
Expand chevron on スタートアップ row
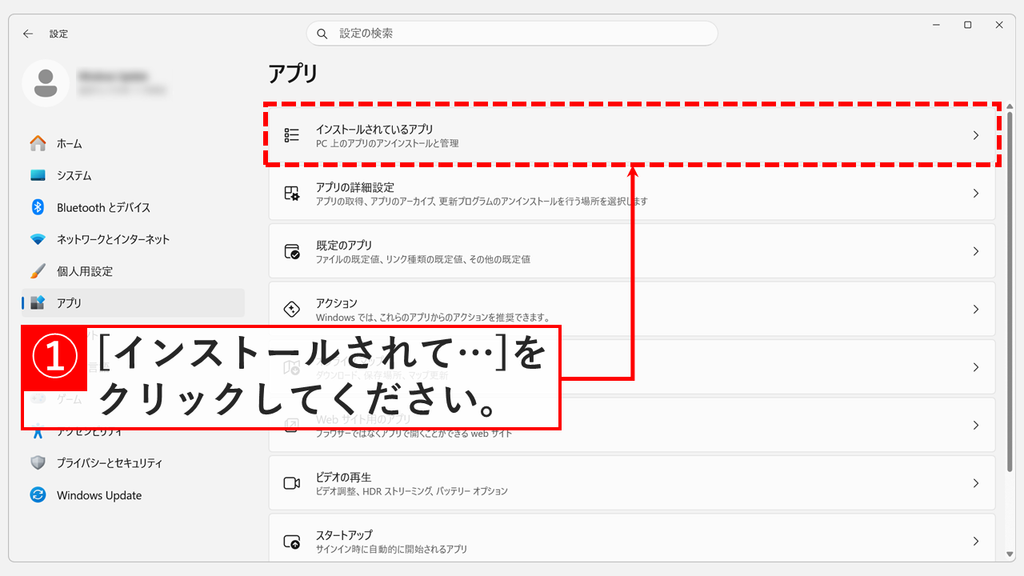point(976,541)
